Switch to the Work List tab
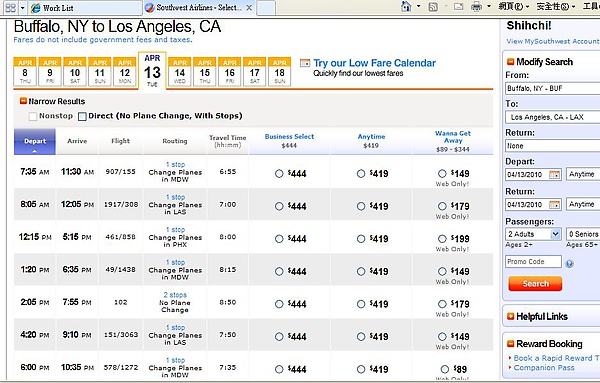The width and height of the screenshot is (600, 383). (x=85, y=8)
